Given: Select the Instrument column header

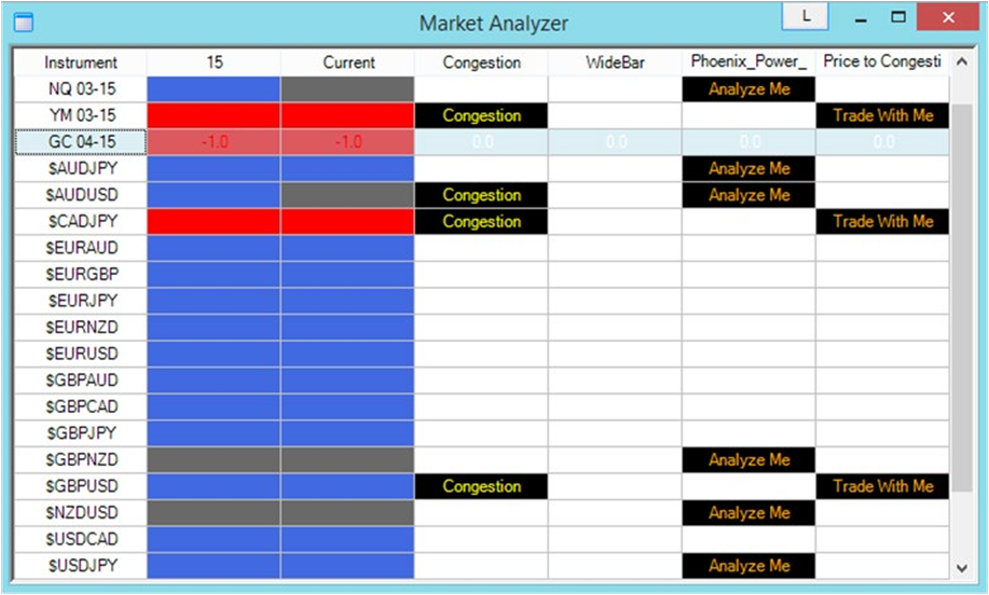Looking at the screenshot, I should [81, 62].
